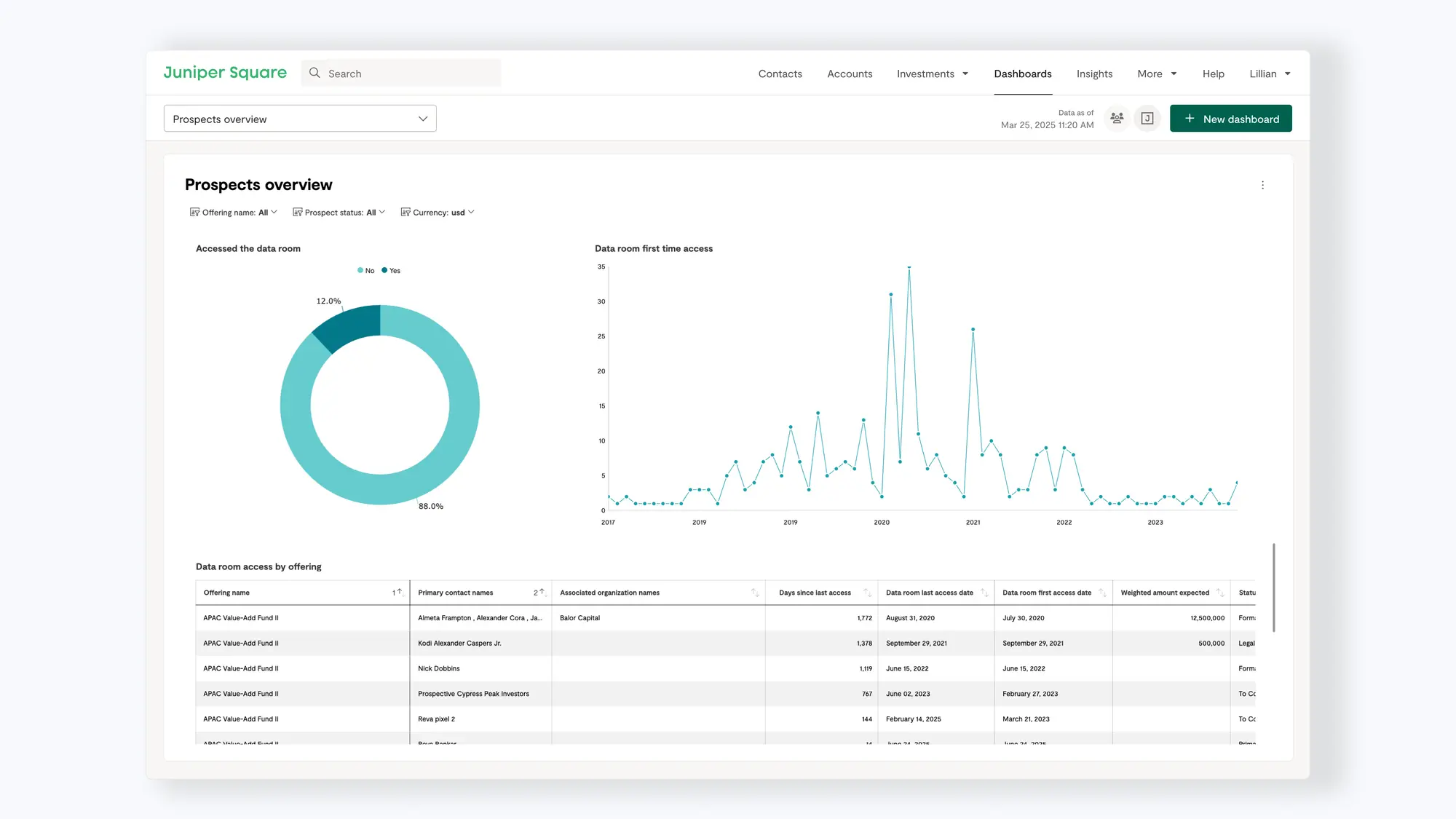Toggle the No legend series

tap(365, 271)
